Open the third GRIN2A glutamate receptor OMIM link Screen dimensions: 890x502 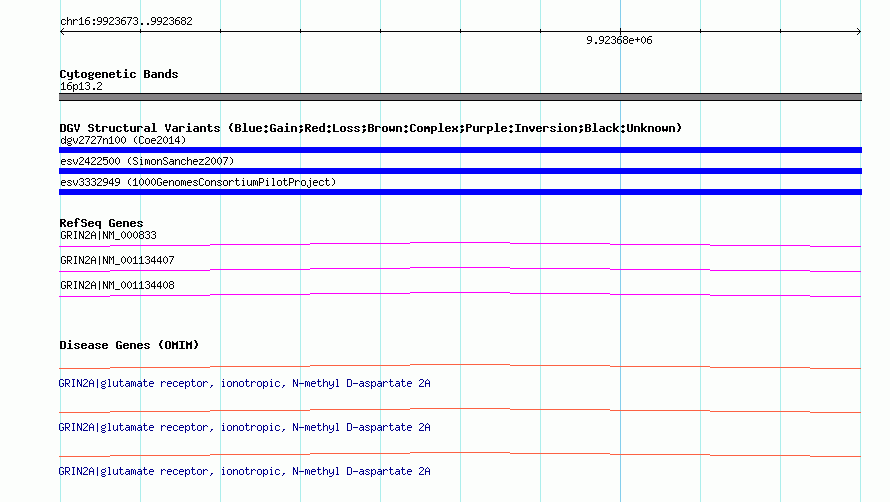pyautogui.click(x=244, y=471)
